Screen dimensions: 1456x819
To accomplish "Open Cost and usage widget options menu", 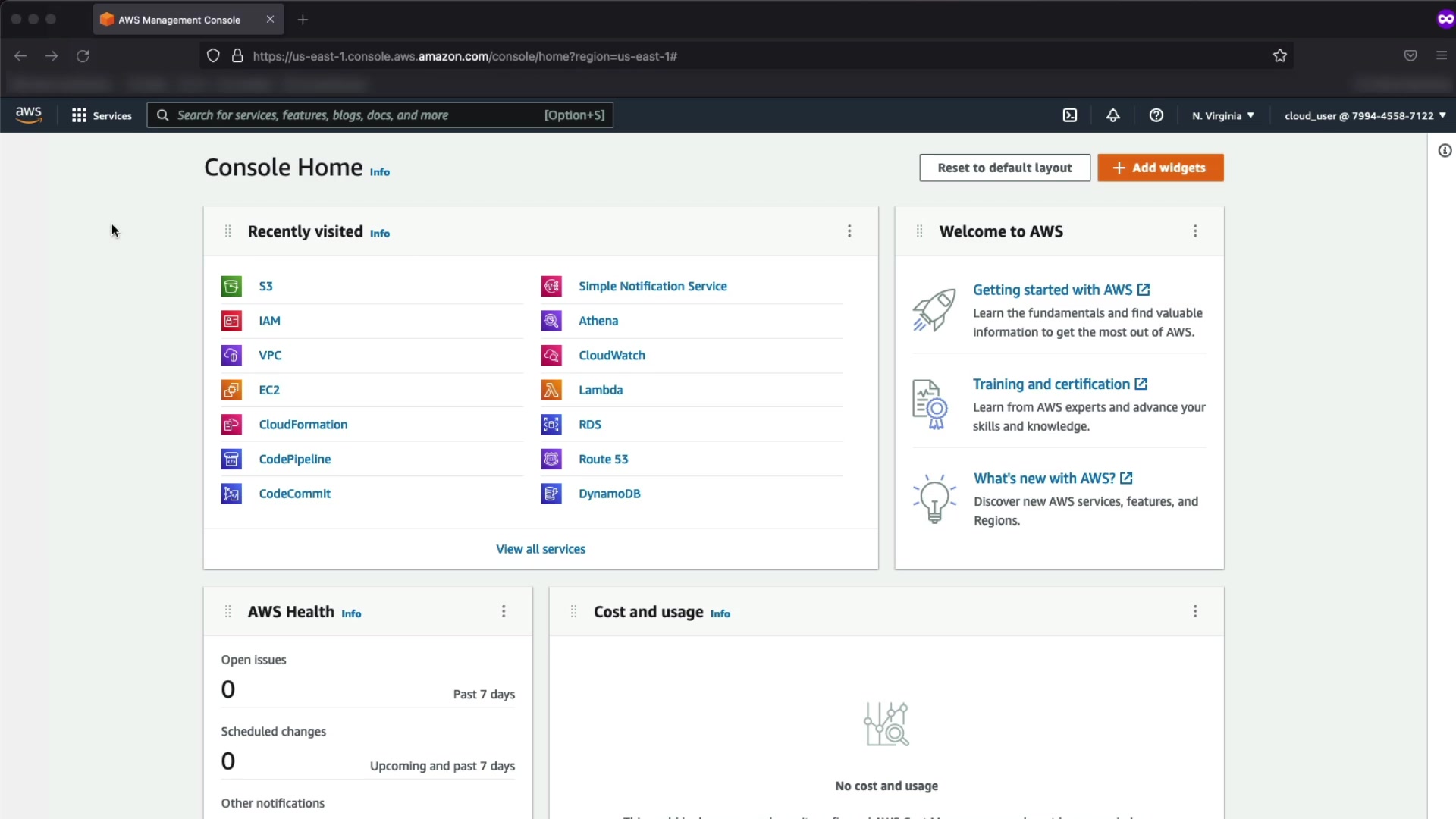I will (1195, 611).
